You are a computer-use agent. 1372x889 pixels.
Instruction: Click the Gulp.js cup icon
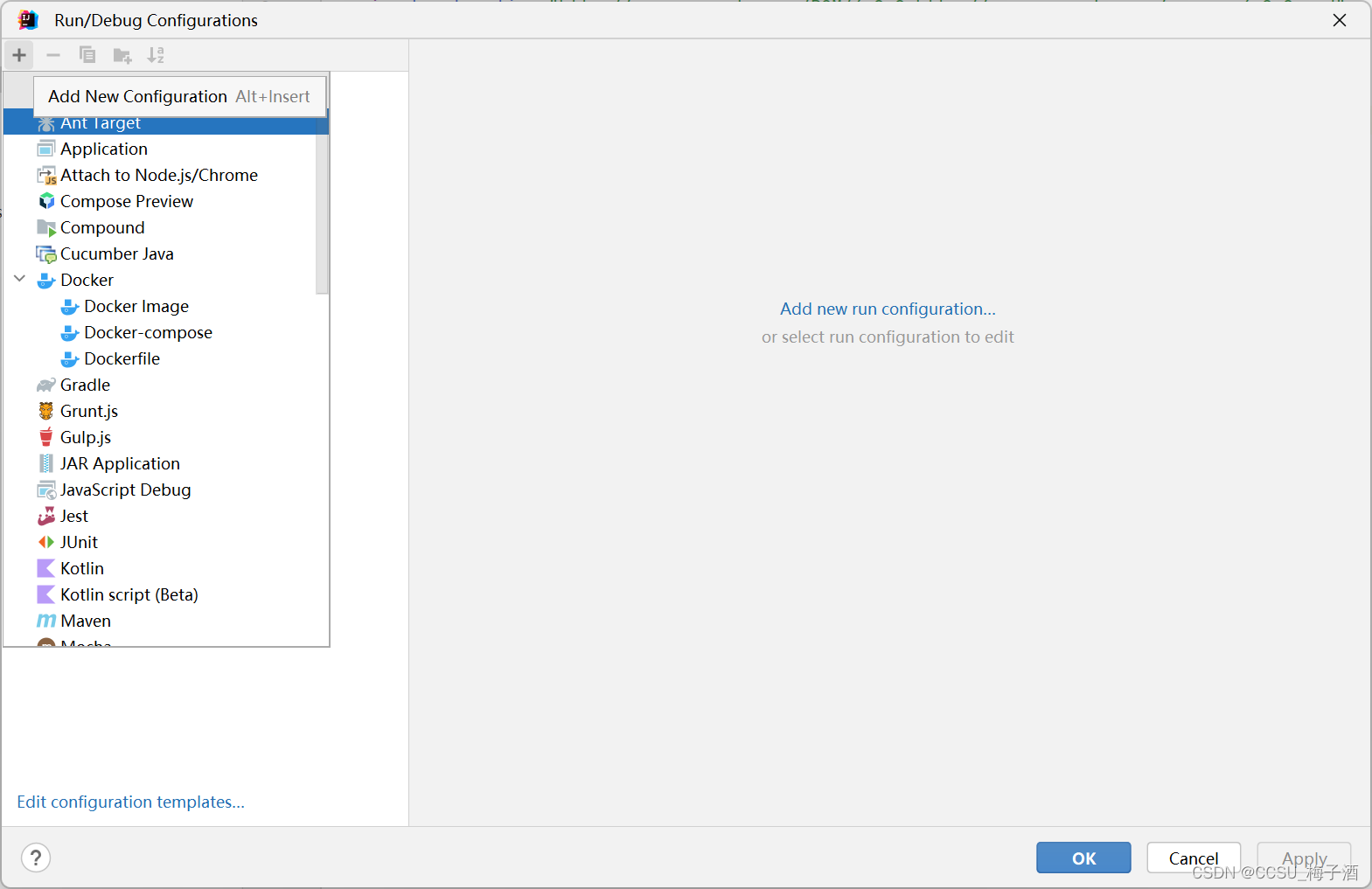click(46, 437)
